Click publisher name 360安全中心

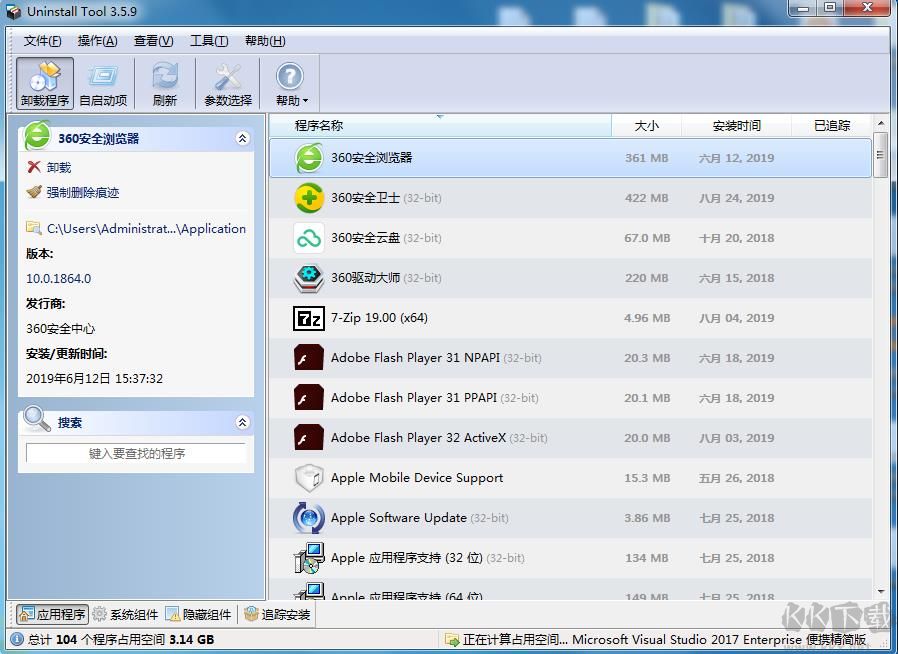[x=60, y=329]
